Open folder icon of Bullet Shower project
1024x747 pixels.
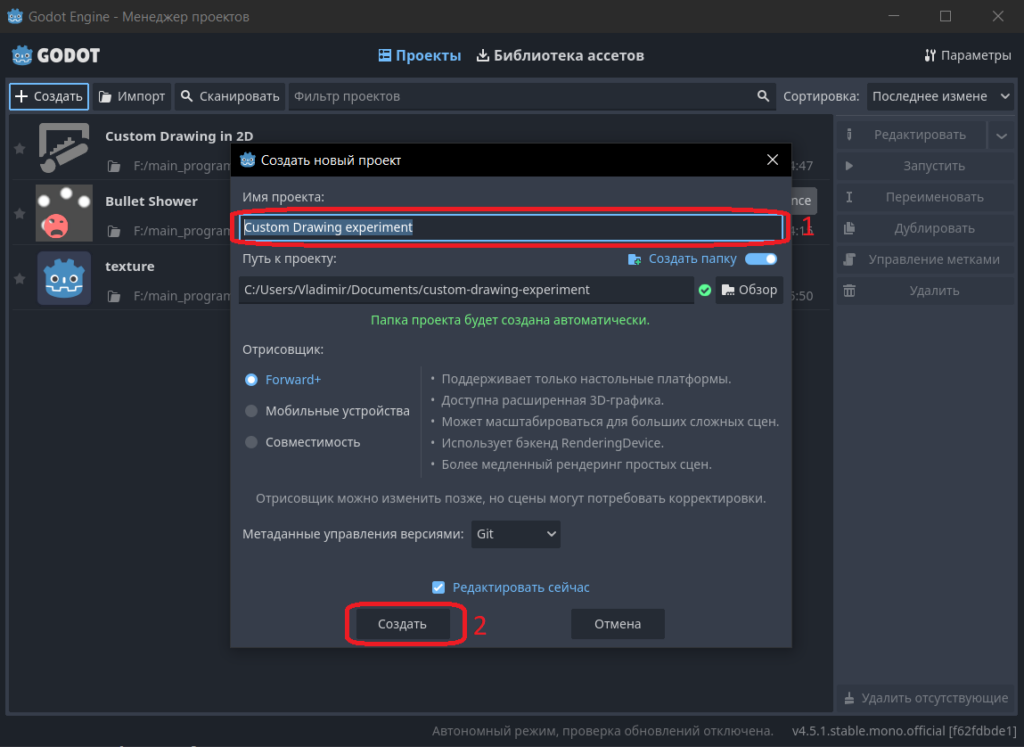114,231
